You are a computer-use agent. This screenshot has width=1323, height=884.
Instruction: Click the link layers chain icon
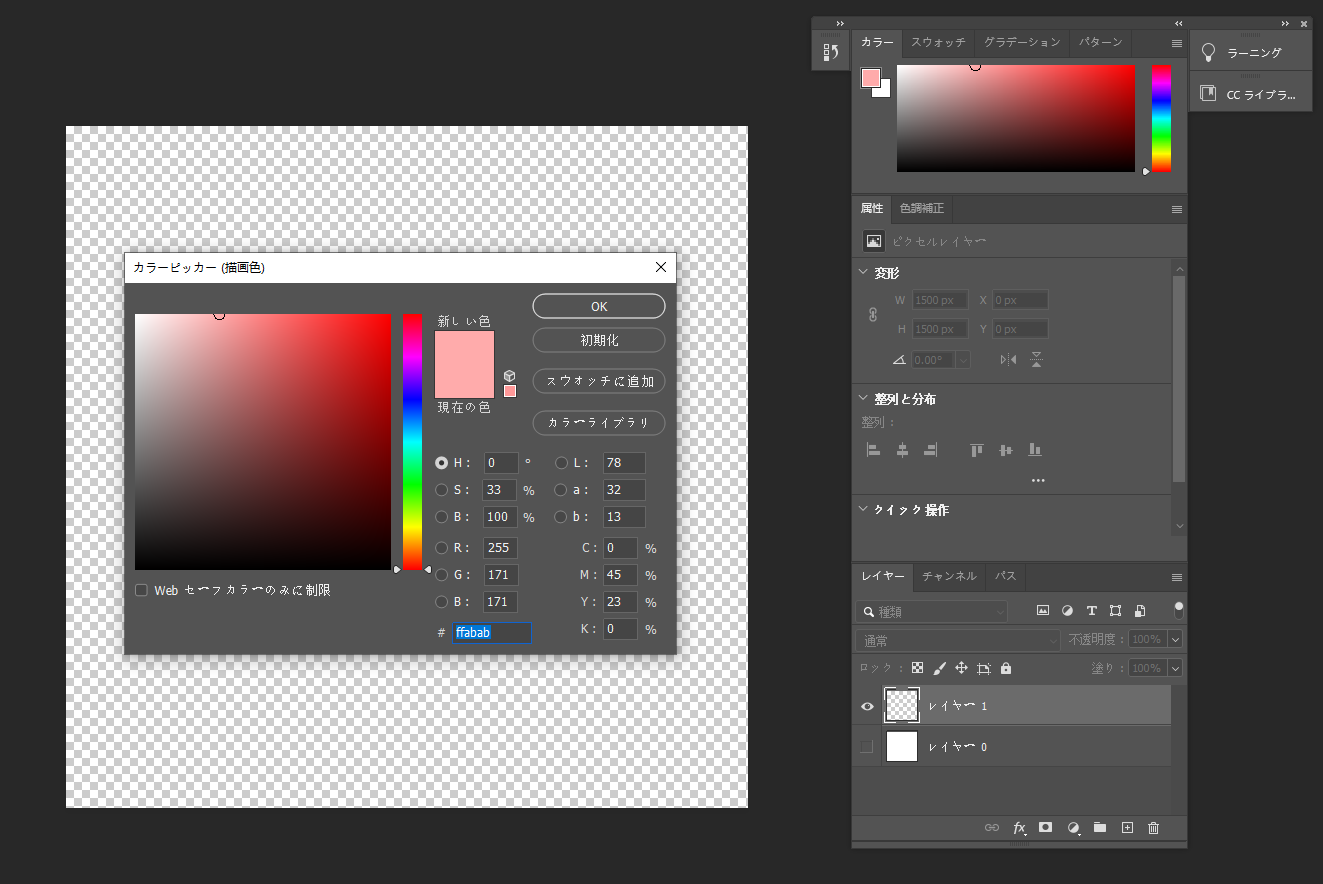pyautogui.click(x=992, y=828)
